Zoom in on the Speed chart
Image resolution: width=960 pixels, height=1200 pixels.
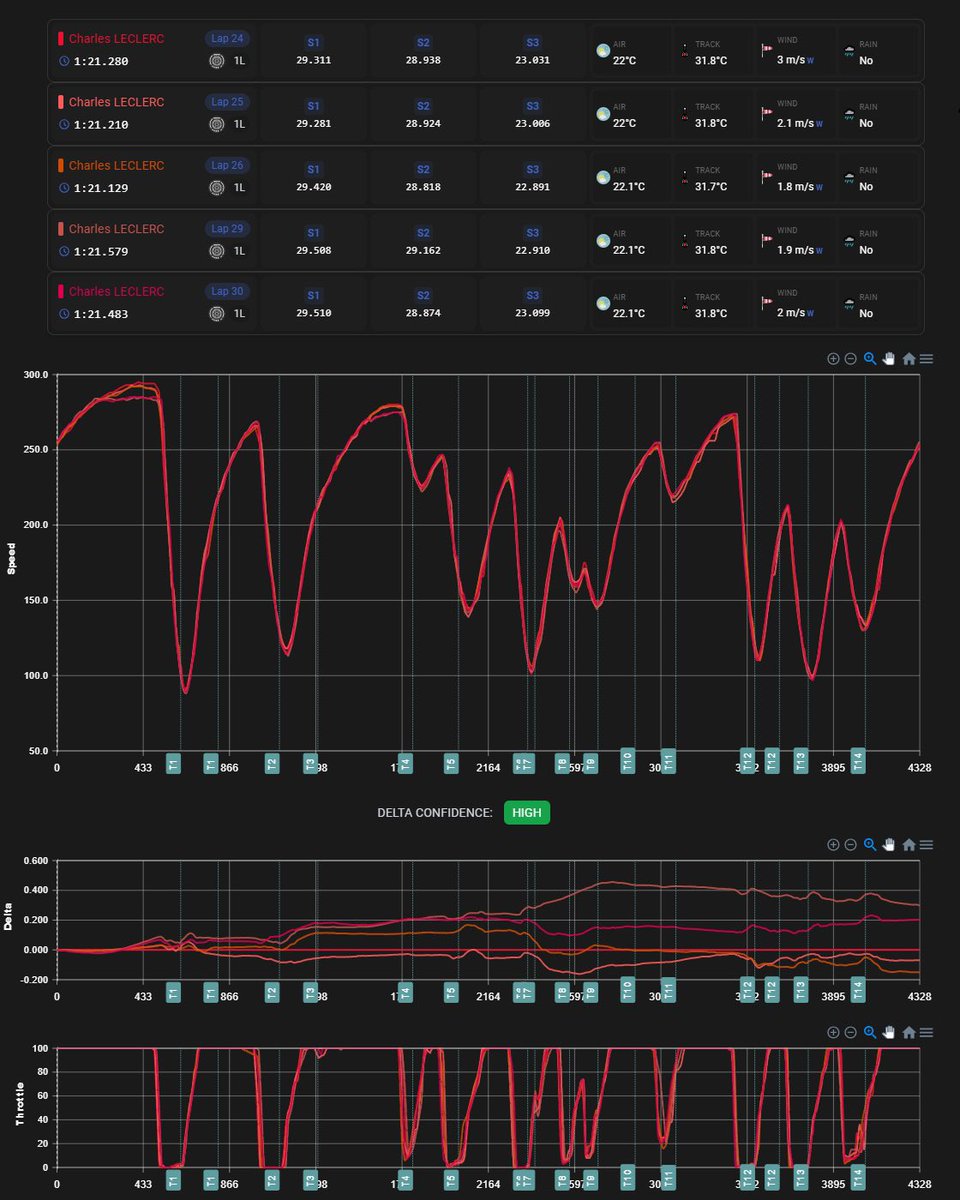pos(833,359)
